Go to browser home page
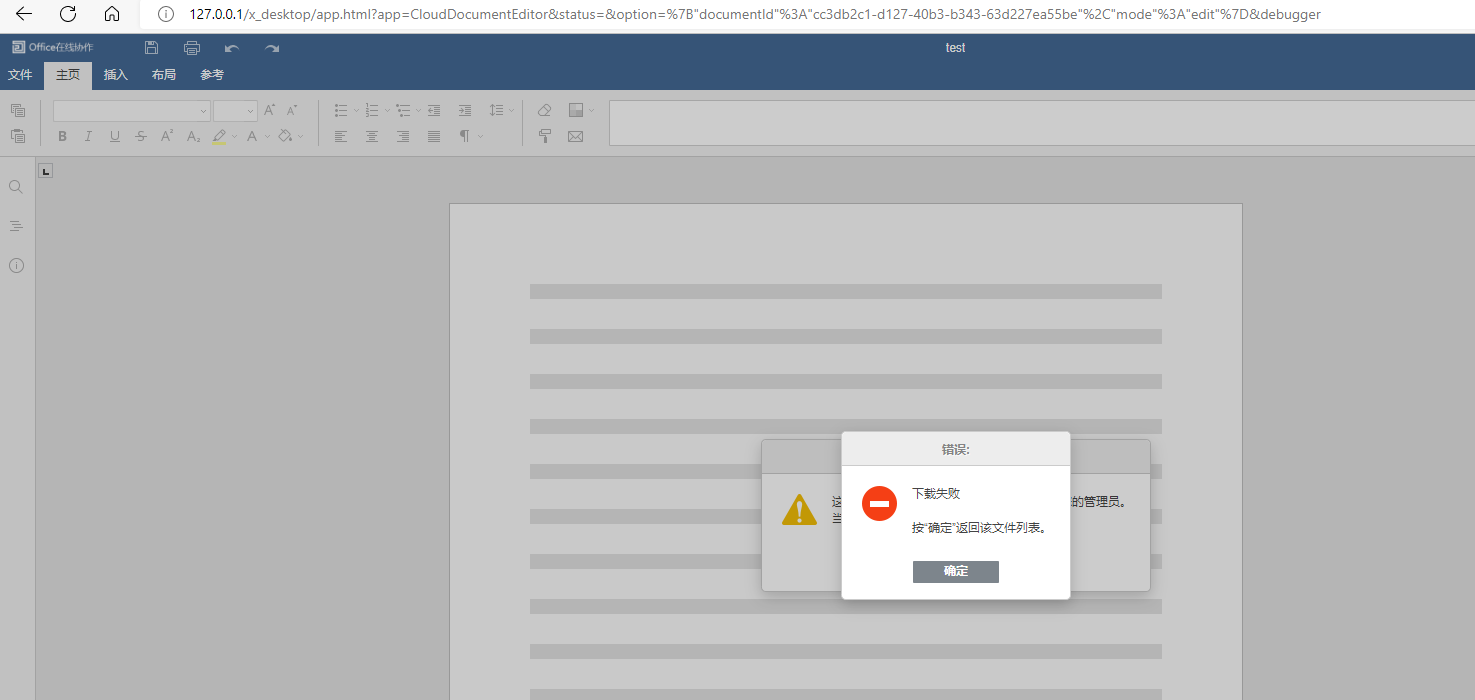The width and height of the screenshot is (1475, 700). 112,14
